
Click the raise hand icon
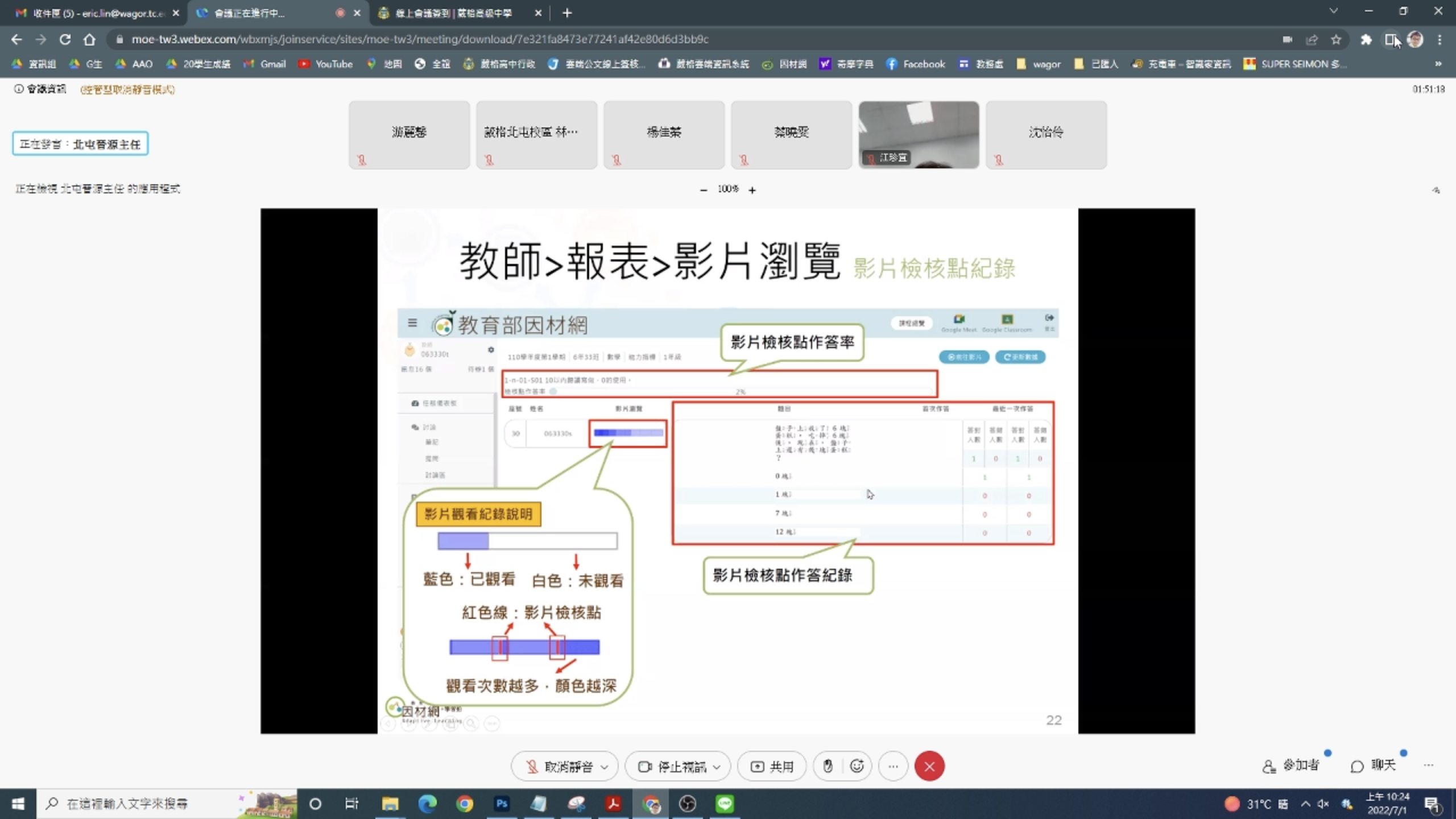[x=828, y=766]
